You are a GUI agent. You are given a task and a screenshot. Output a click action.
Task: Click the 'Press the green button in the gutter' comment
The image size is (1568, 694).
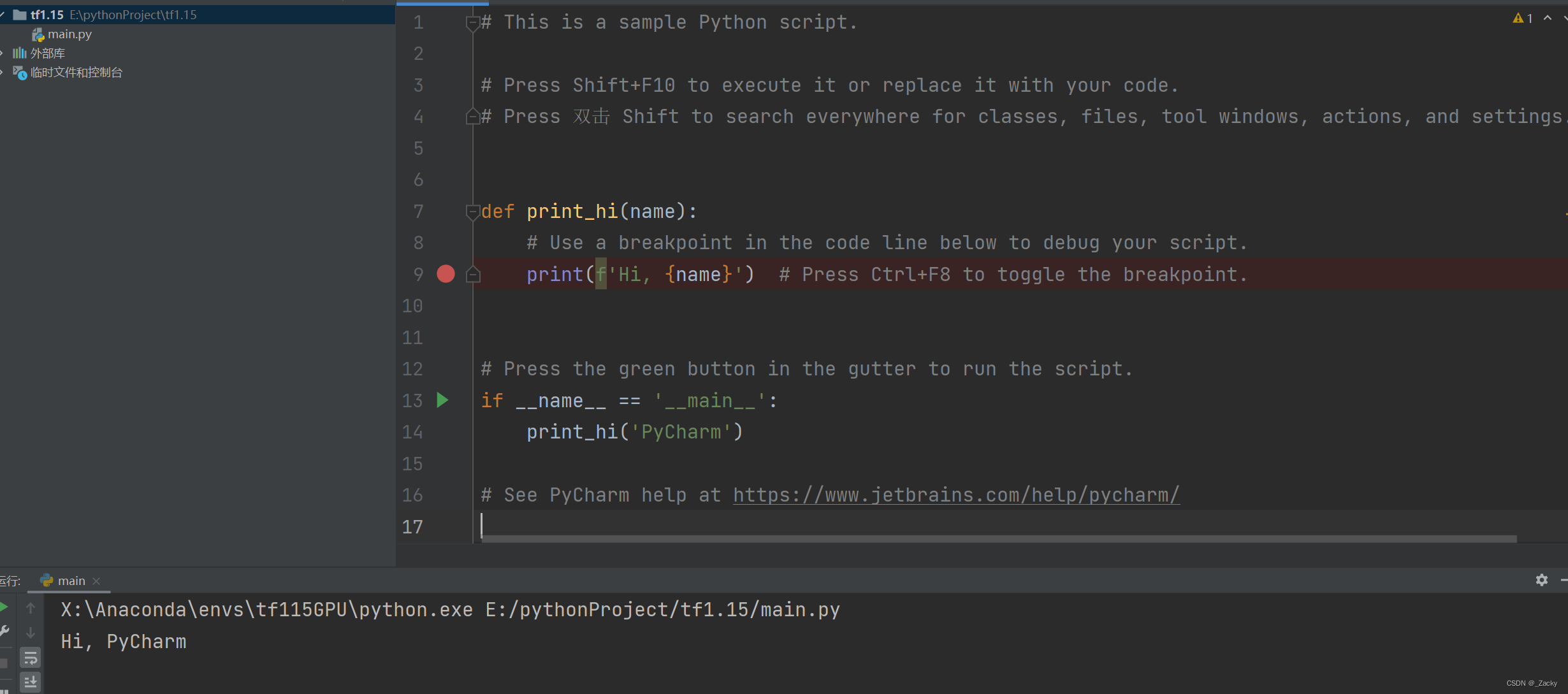807,369
